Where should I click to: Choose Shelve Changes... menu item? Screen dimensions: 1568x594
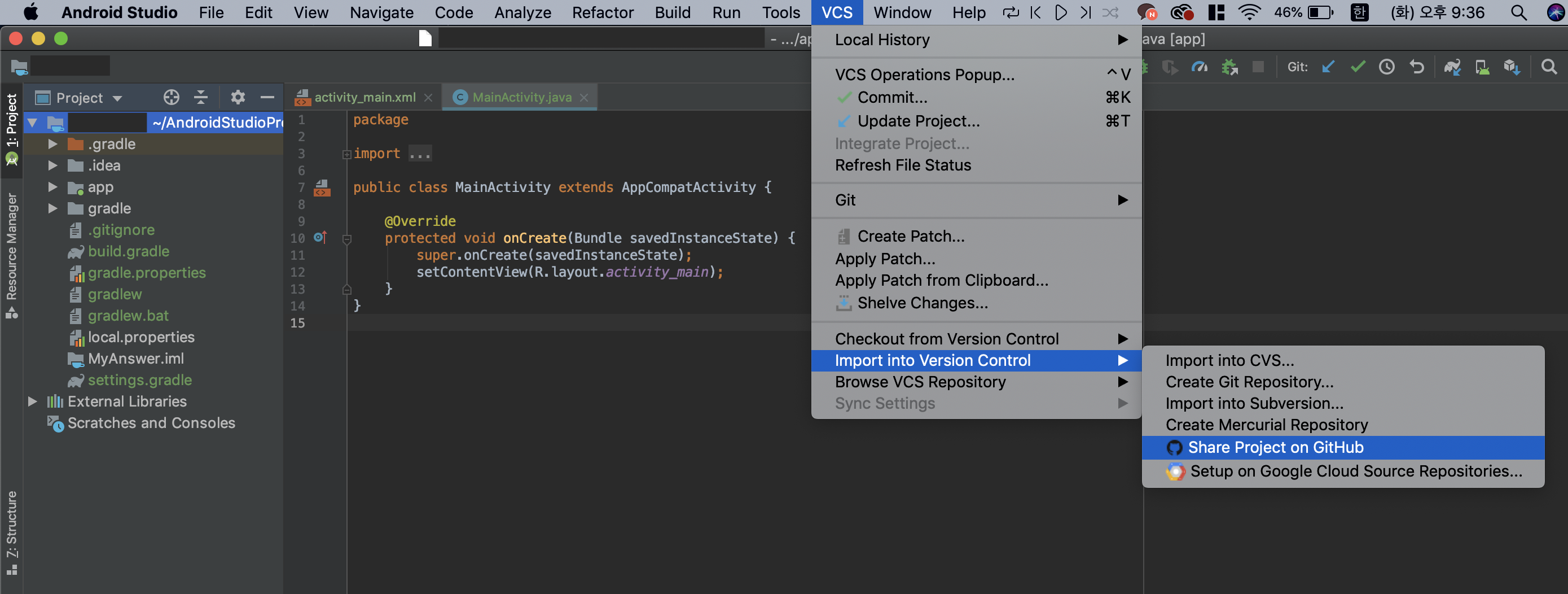[x=976, y=303]
